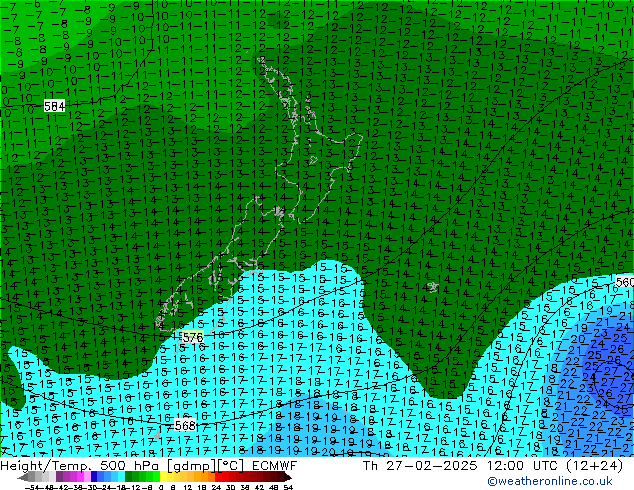This screenshot has width=634, height=490.
Task: Click the ECMWF model label
Action: [x=275, y=466]
